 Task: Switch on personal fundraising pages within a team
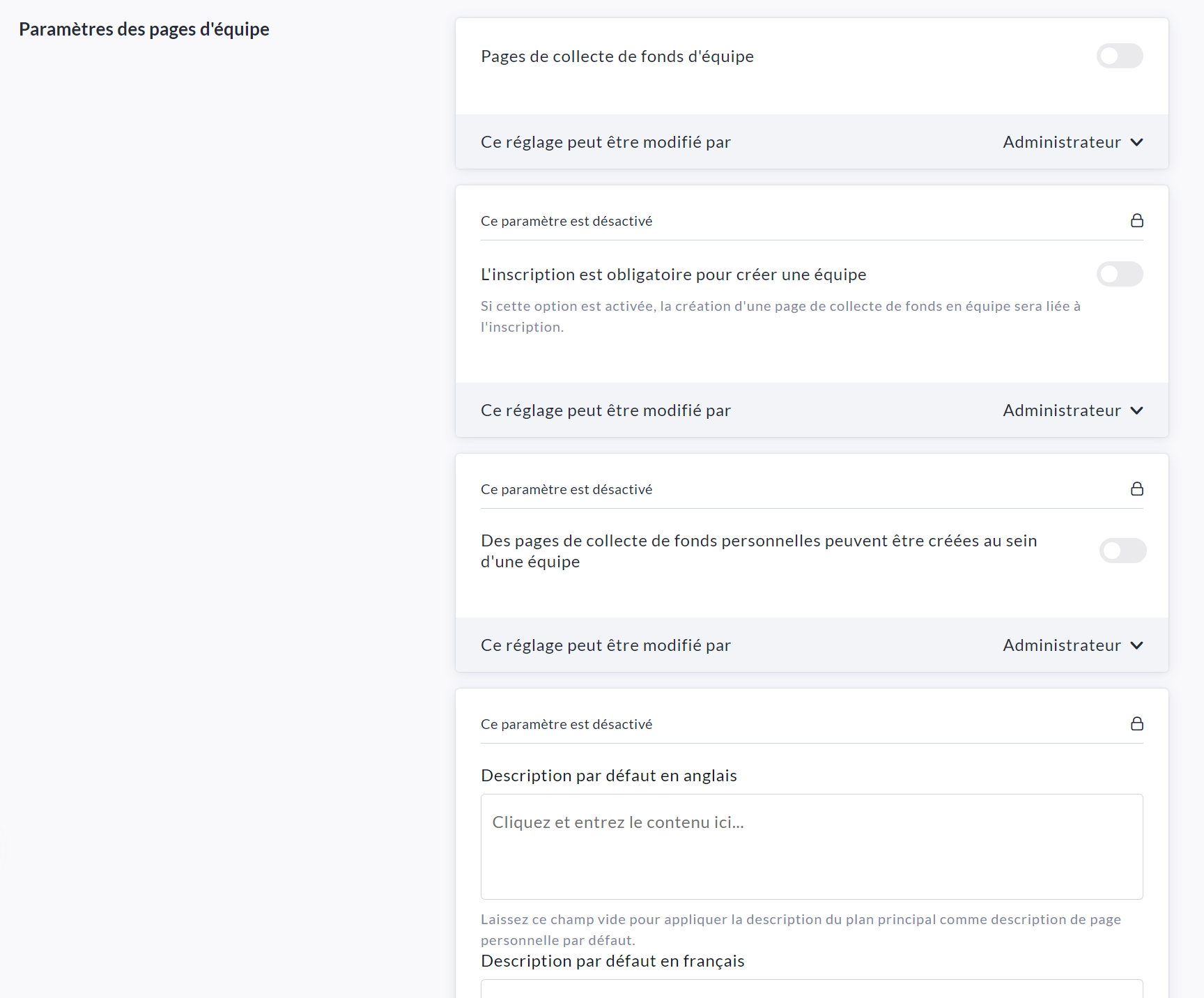(1122, 551)
